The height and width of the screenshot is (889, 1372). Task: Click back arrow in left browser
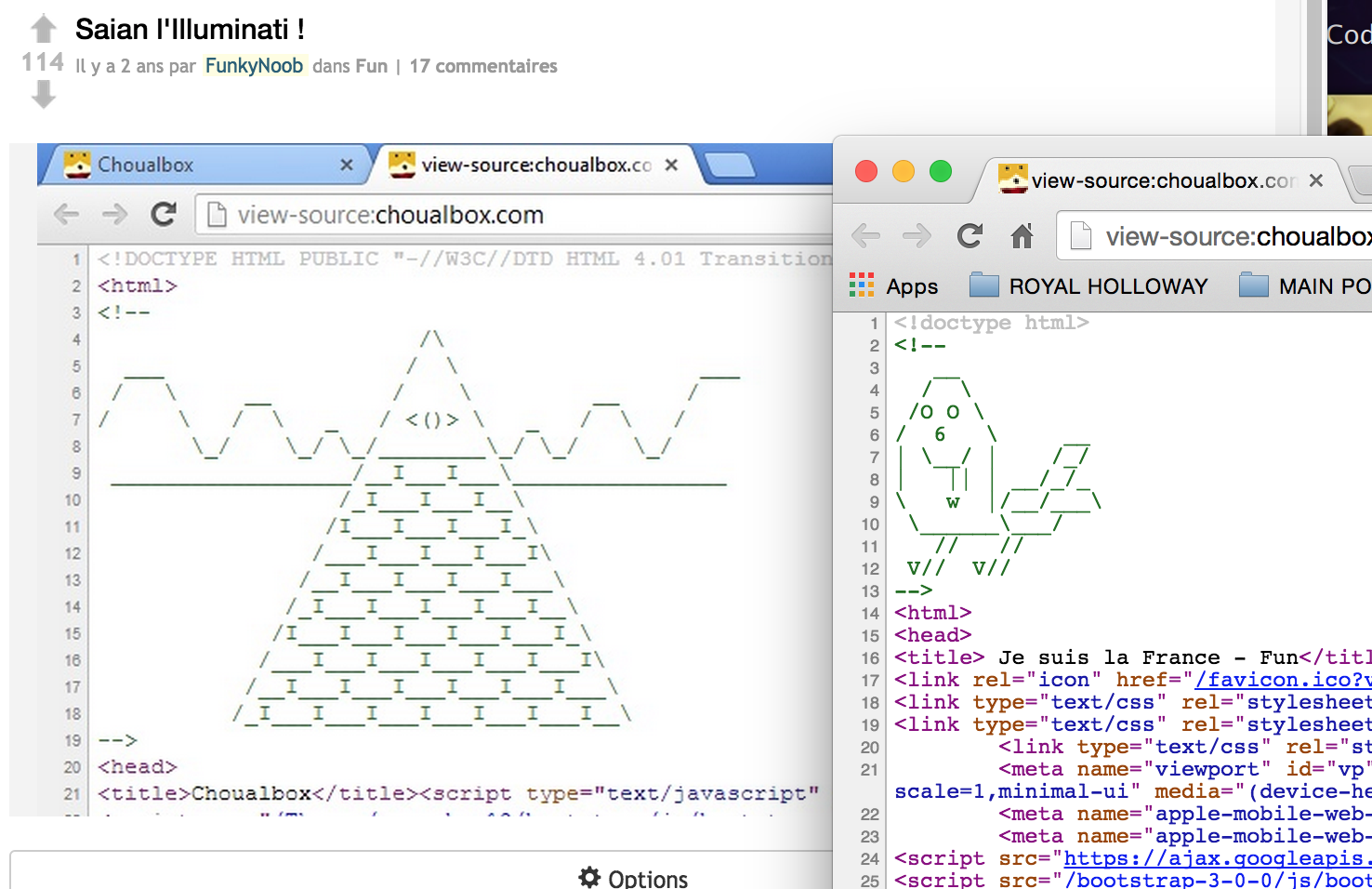pos(66,215)
